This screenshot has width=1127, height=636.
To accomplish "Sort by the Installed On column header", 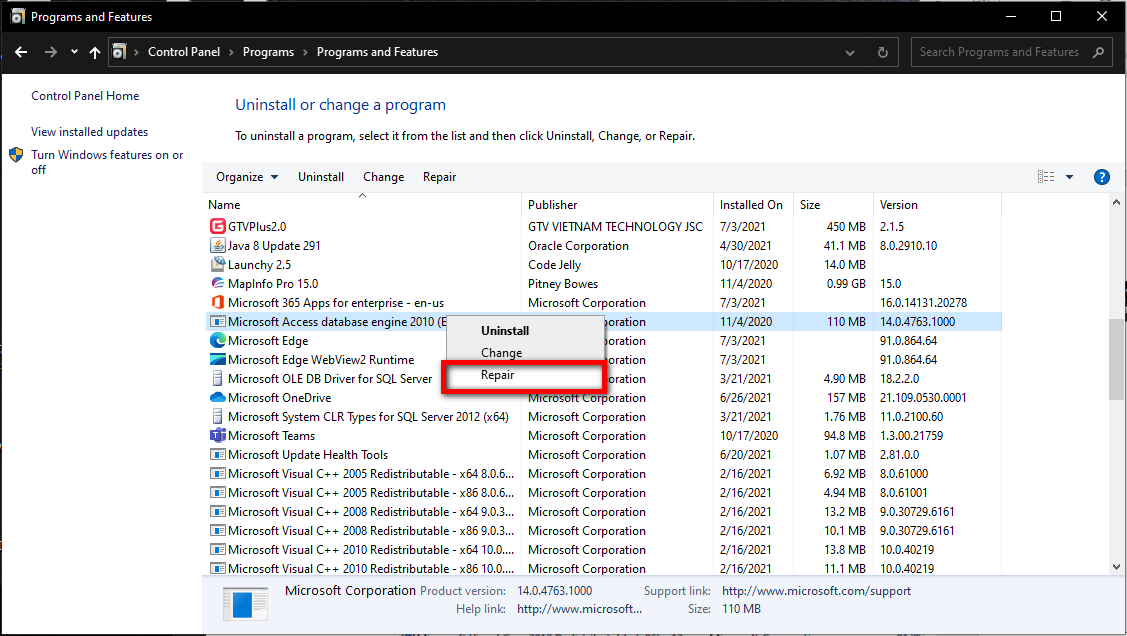I will (x=753, y=205).
